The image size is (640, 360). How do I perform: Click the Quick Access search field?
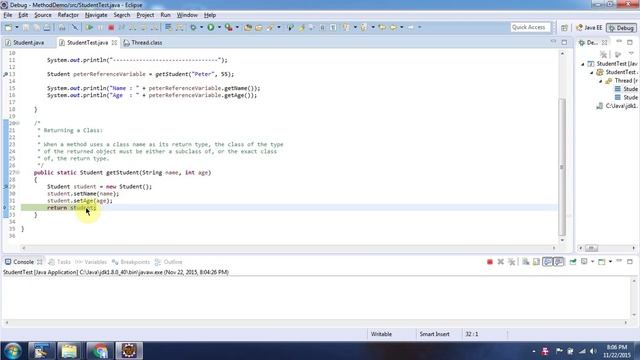pyautogui.click(x=530, y=27)
